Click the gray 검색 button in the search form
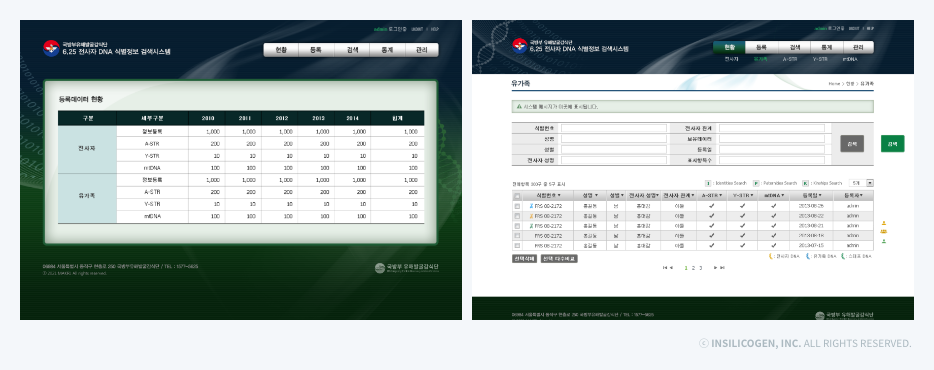Viewport: 934px width, 370px height. 852,144
